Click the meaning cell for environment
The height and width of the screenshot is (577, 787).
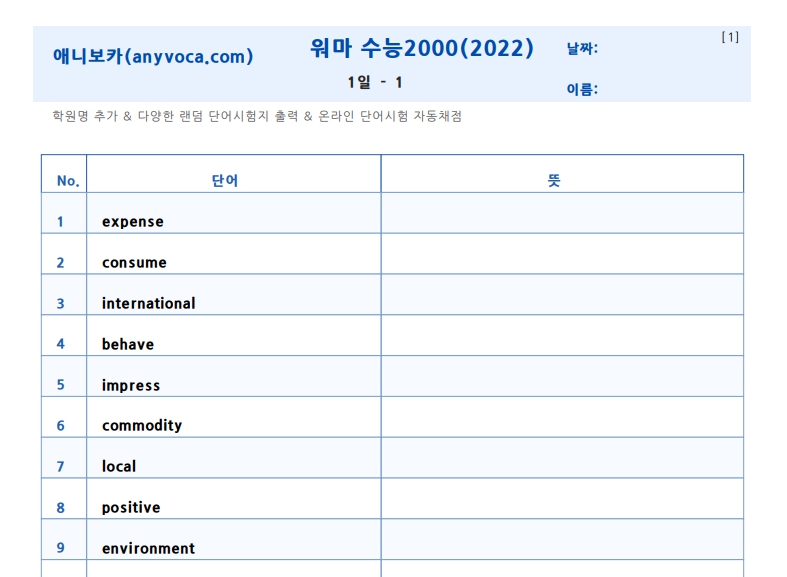(562, 540)
